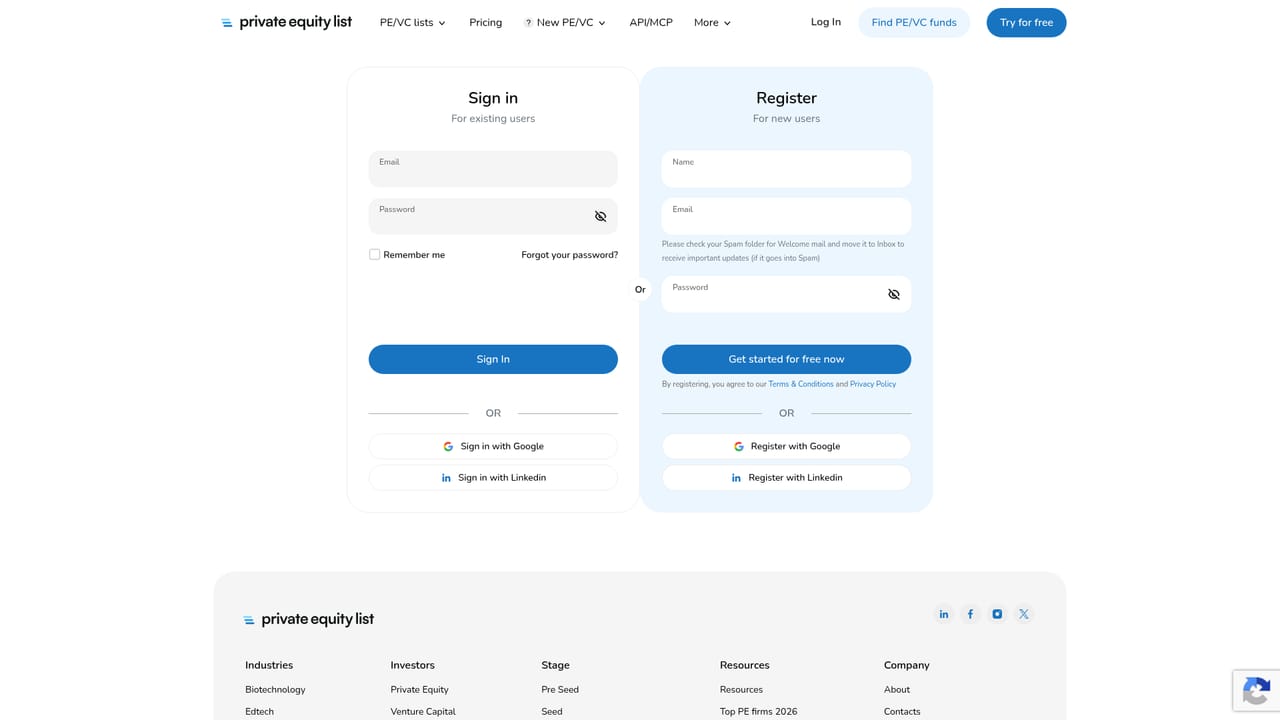Focus the Register Email field

click(x=786, y=217)
